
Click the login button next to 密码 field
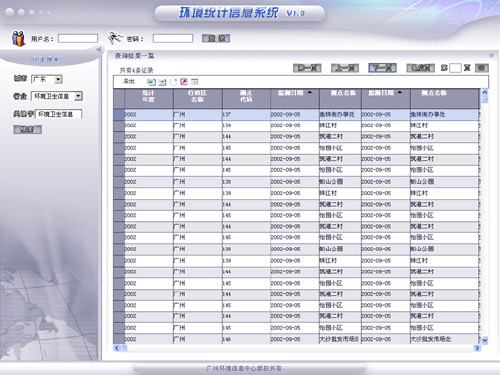pos(216,38)
